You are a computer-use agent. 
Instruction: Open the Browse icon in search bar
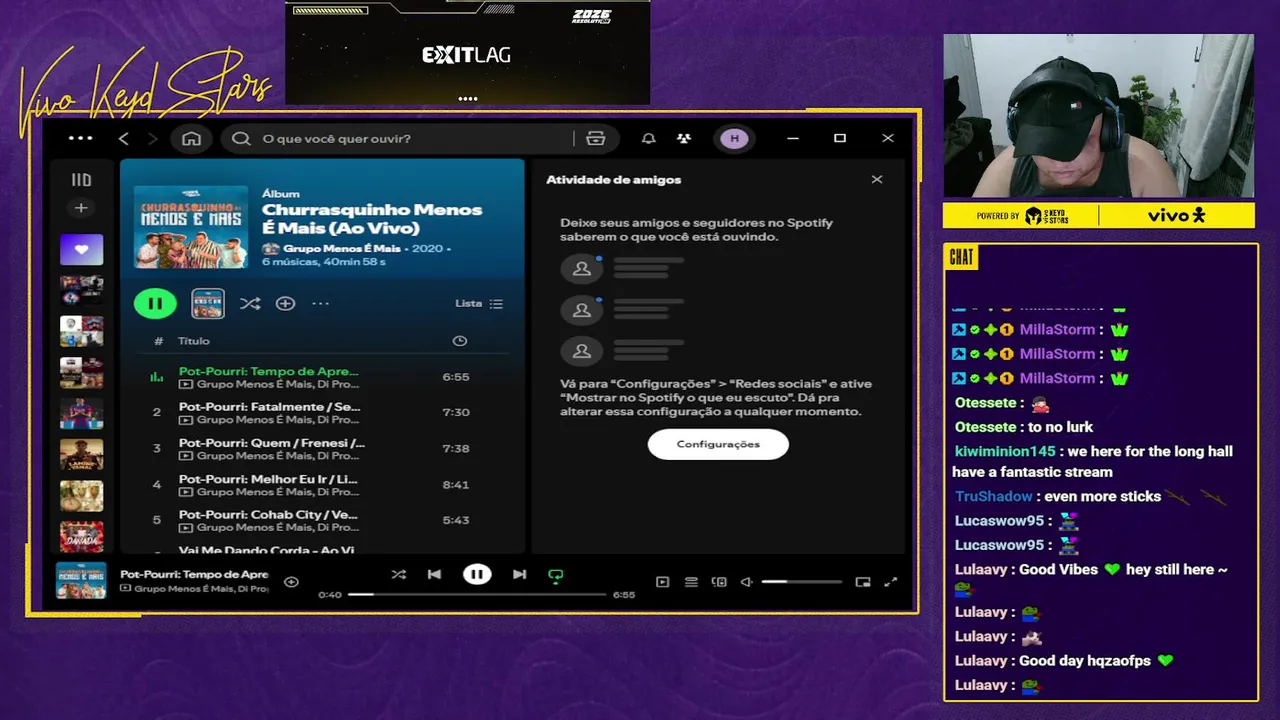tap(596, 138)
